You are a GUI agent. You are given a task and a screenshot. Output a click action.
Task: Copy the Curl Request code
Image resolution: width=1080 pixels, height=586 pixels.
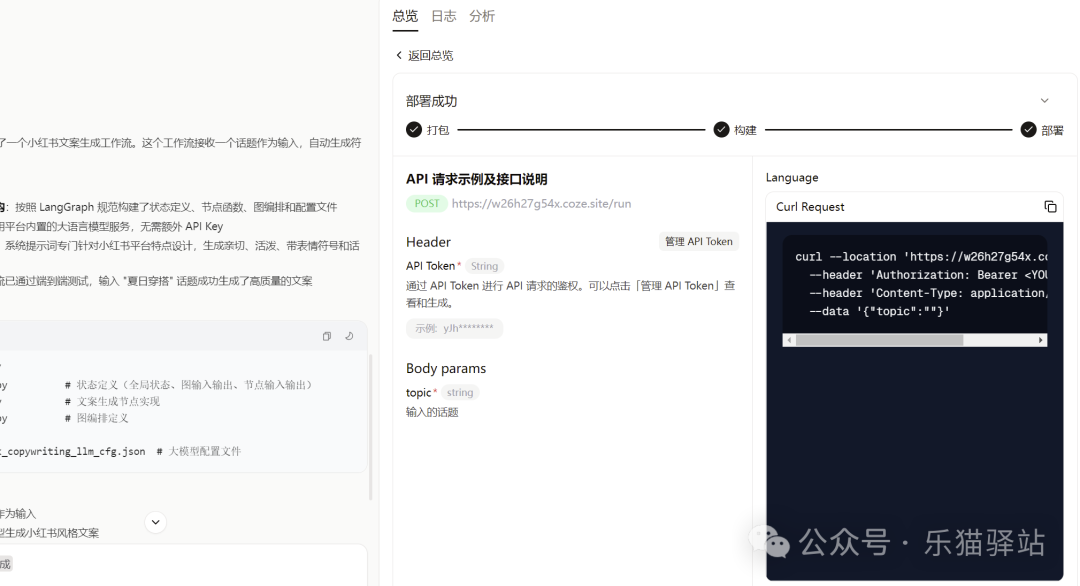(1051, 206)
